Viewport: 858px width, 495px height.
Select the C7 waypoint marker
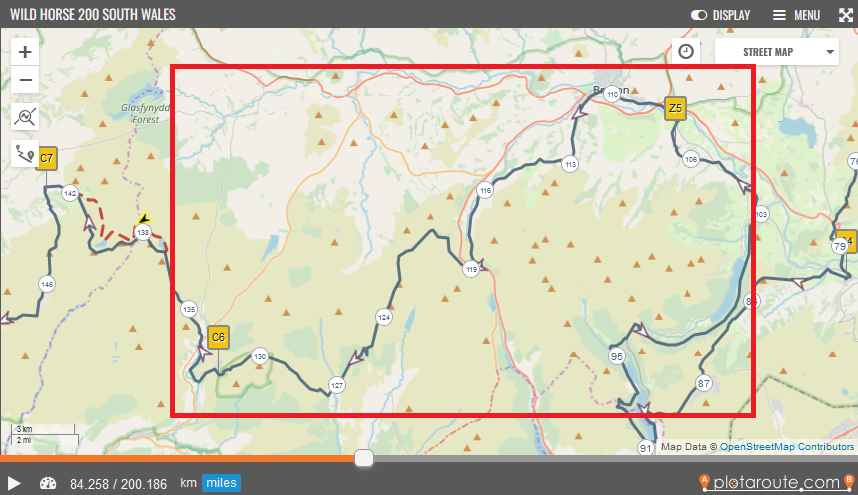[x=46, y=158]
